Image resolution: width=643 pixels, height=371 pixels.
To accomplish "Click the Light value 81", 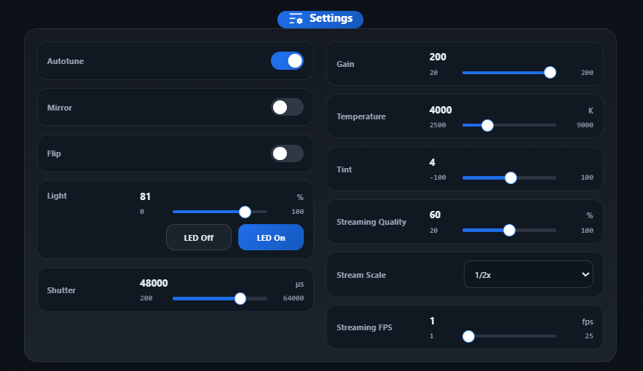I will point(145,197).
